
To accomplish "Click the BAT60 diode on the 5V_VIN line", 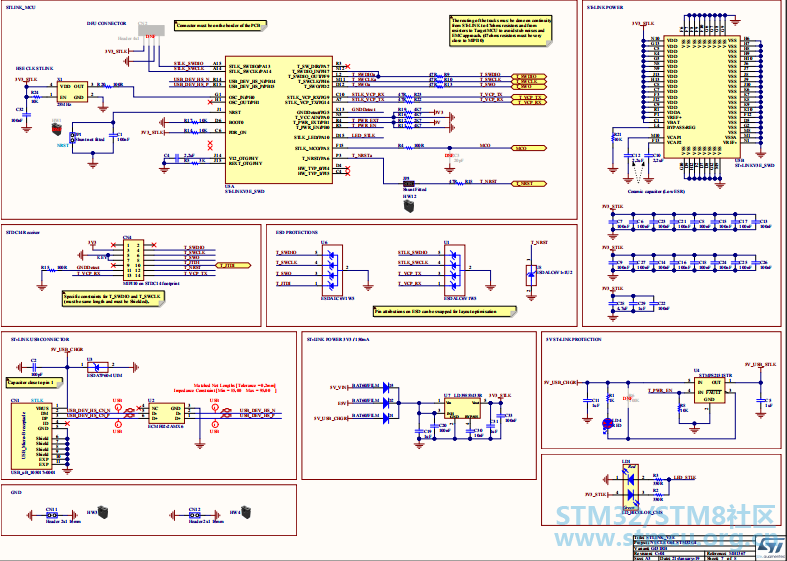I will [386, 387].
